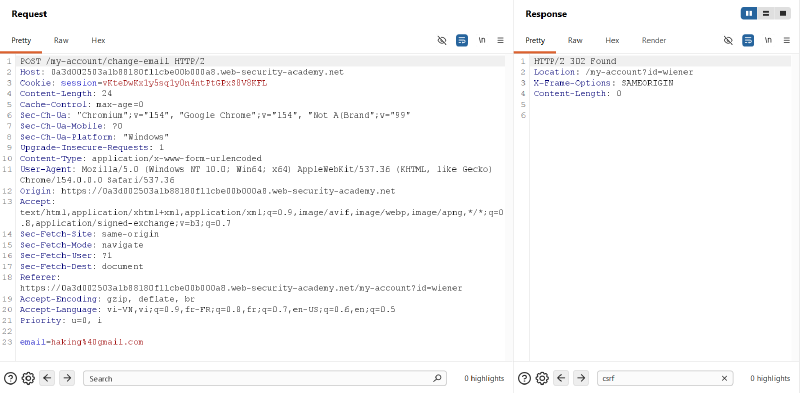Viewport: 800px width, 393px height.
Task: Open Request panel hamburger menu
Action: click(501, 40)
